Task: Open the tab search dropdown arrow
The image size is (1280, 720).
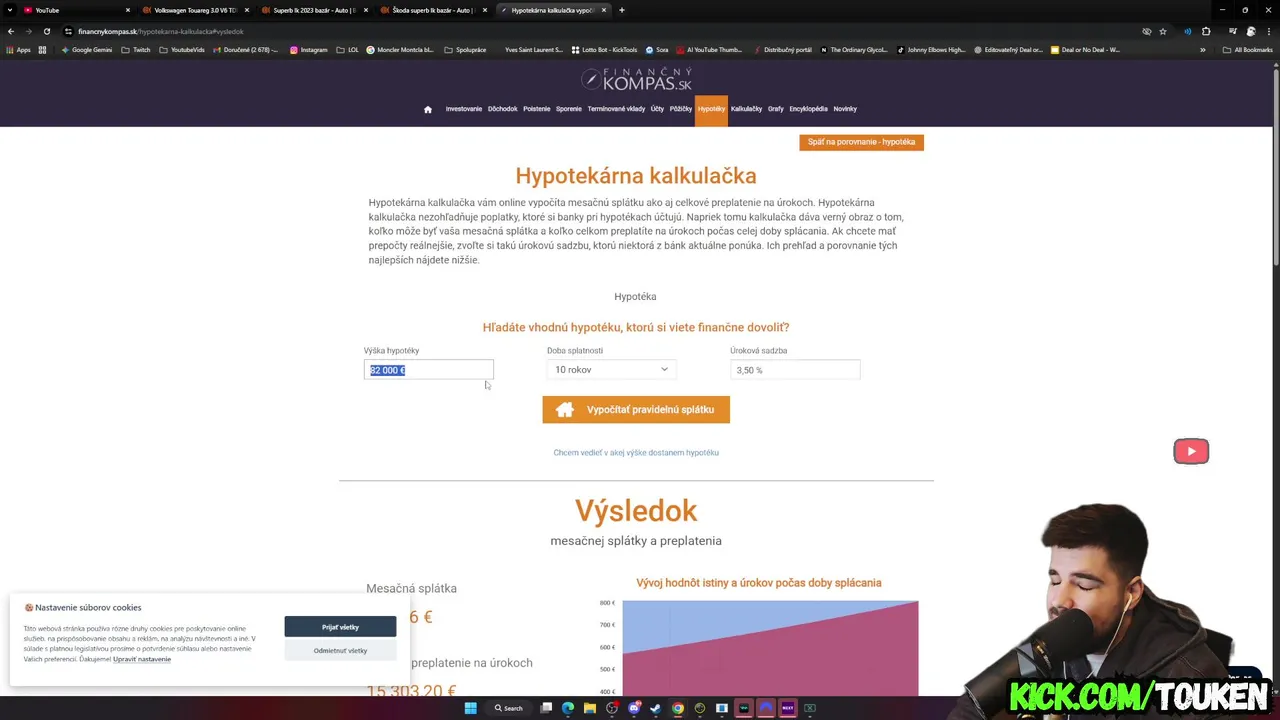Action: click(10, 10)
